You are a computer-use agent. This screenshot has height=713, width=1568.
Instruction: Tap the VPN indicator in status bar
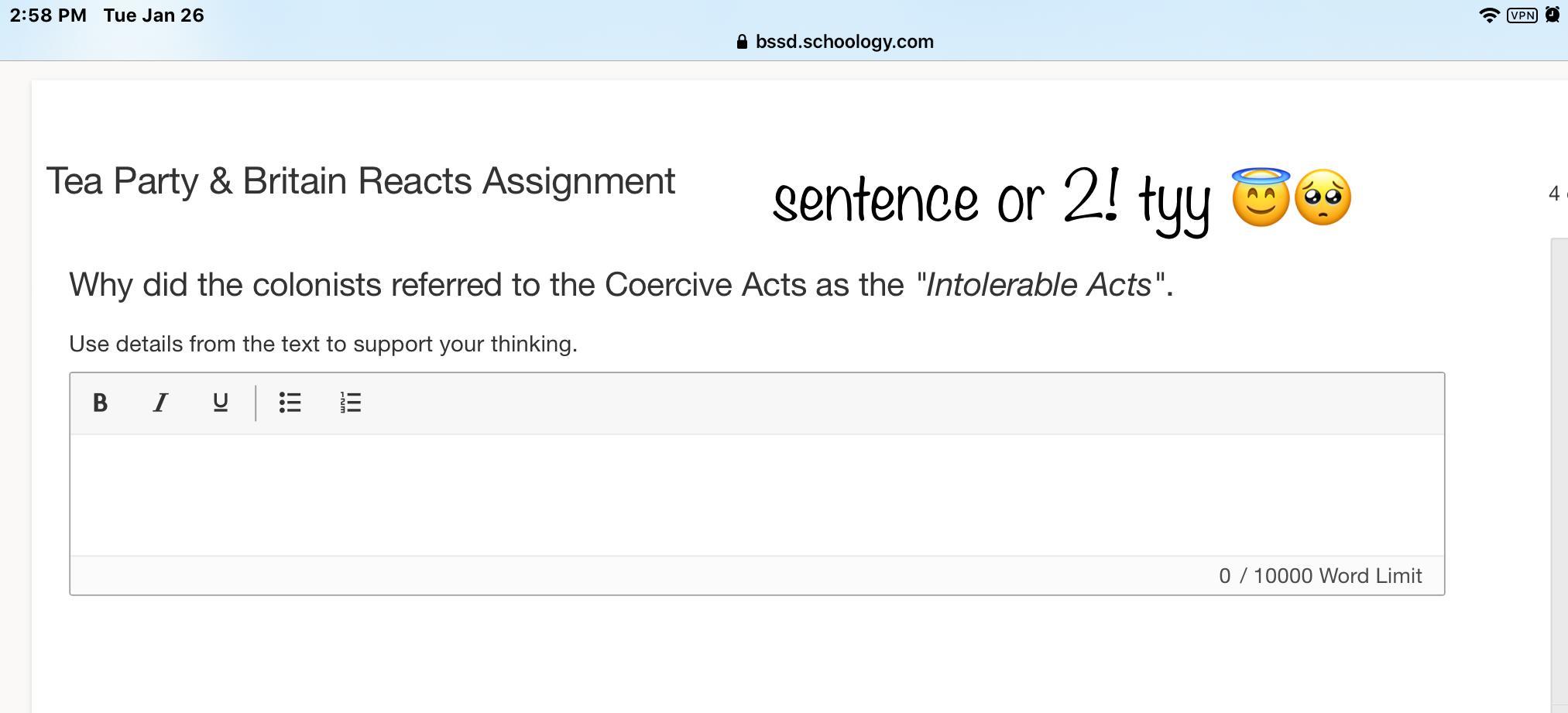(x=1522, y=15)
